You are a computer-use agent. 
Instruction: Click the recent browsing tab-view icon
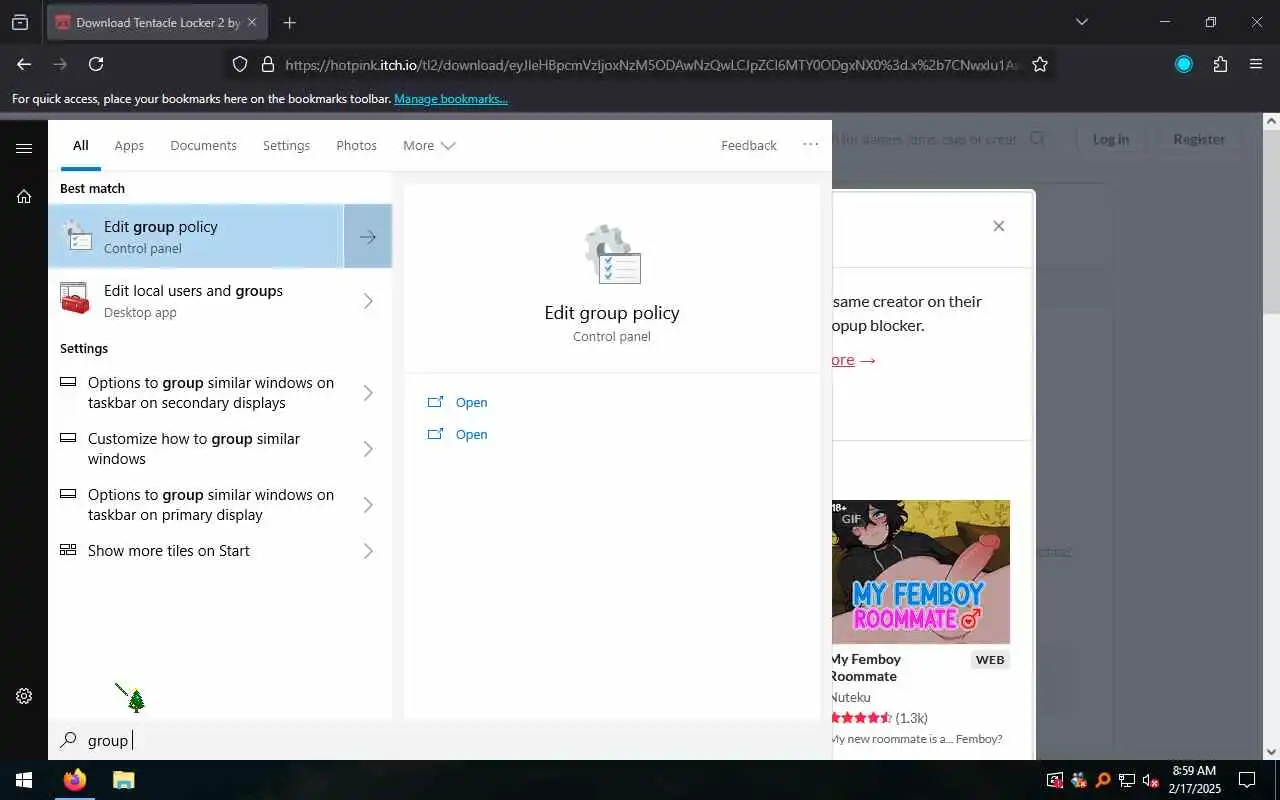tap(20, 22)
